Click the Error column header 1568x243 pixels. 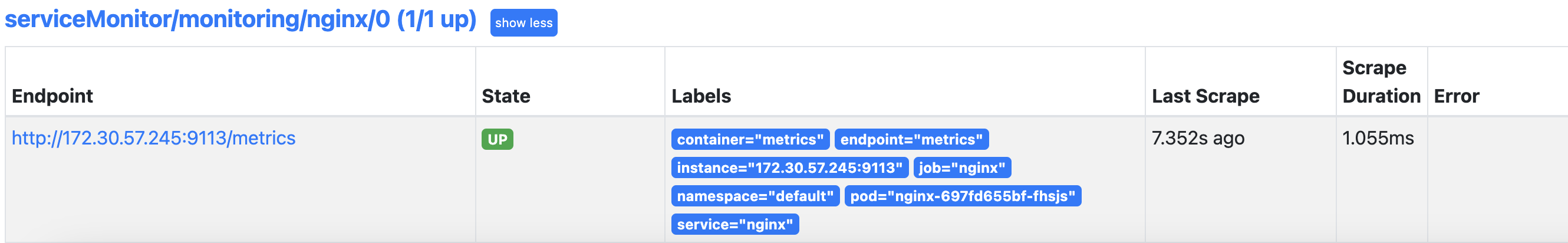pyautogui.click(x=1456, y=96)
